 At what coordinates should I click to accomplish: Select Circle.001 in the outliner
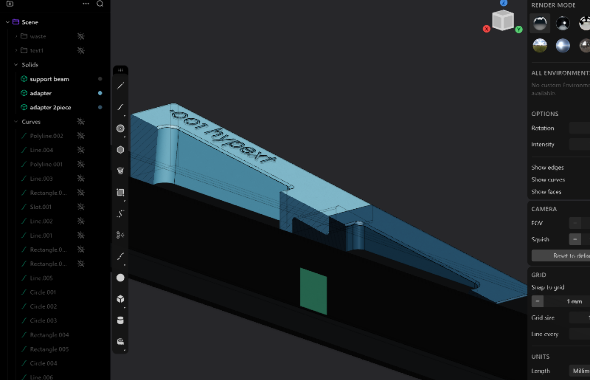43,292
